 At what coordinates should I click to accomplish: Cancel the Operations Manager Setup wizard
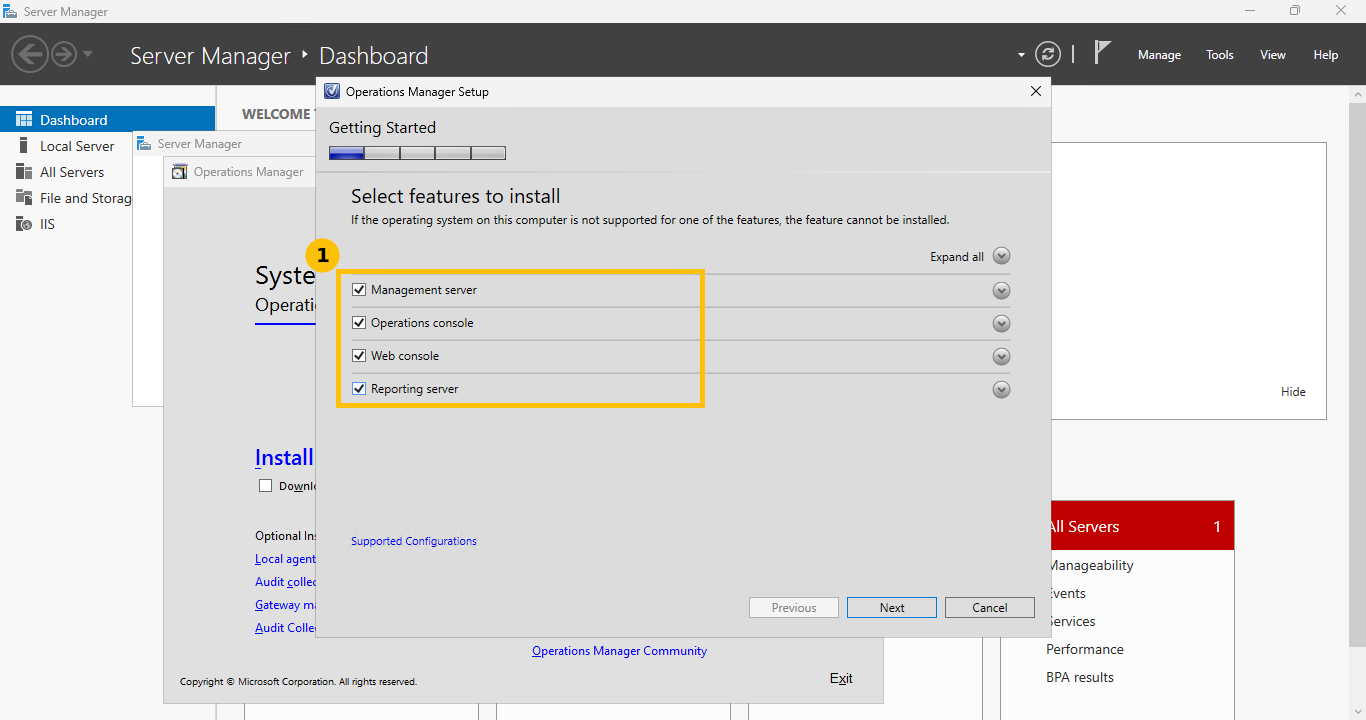tap(990, 608)
